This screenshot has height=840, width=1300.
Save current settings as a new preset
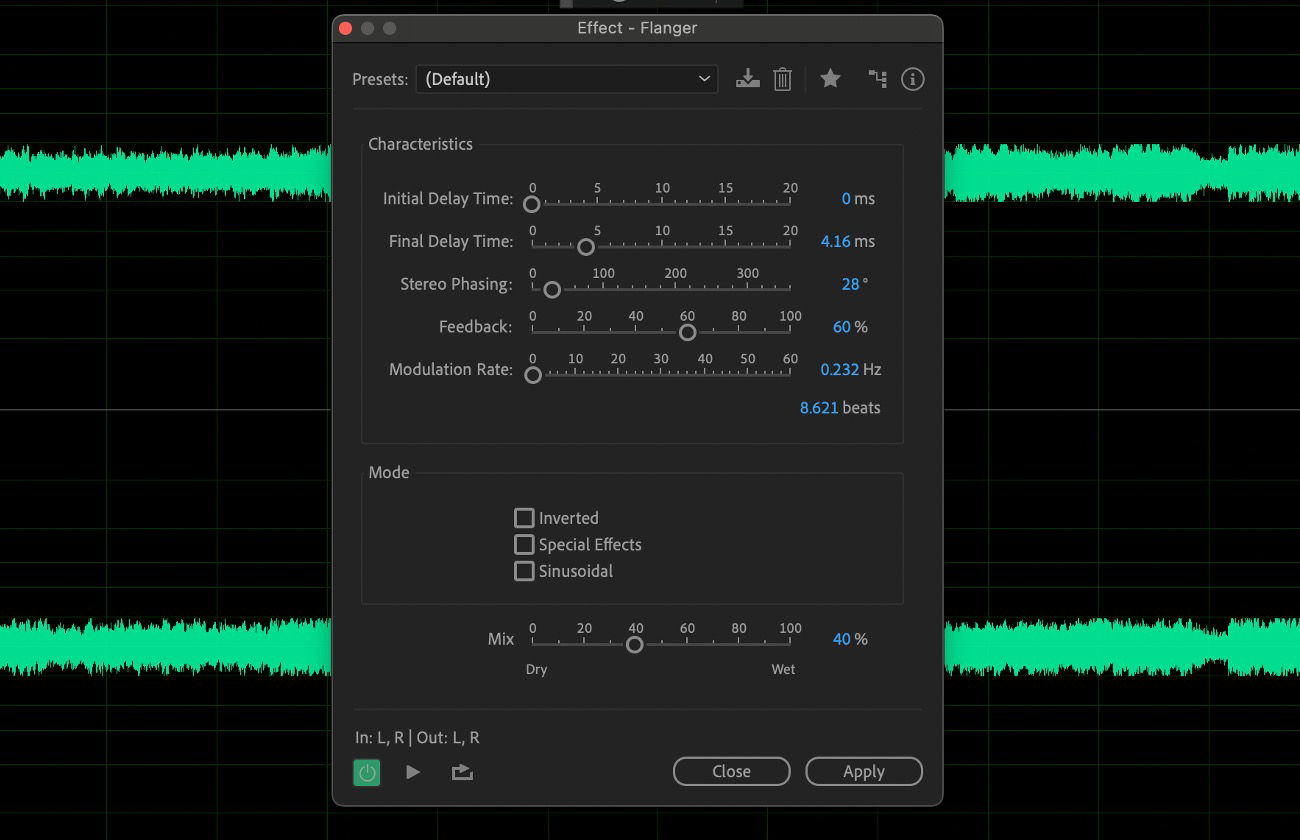coord(747,78)
